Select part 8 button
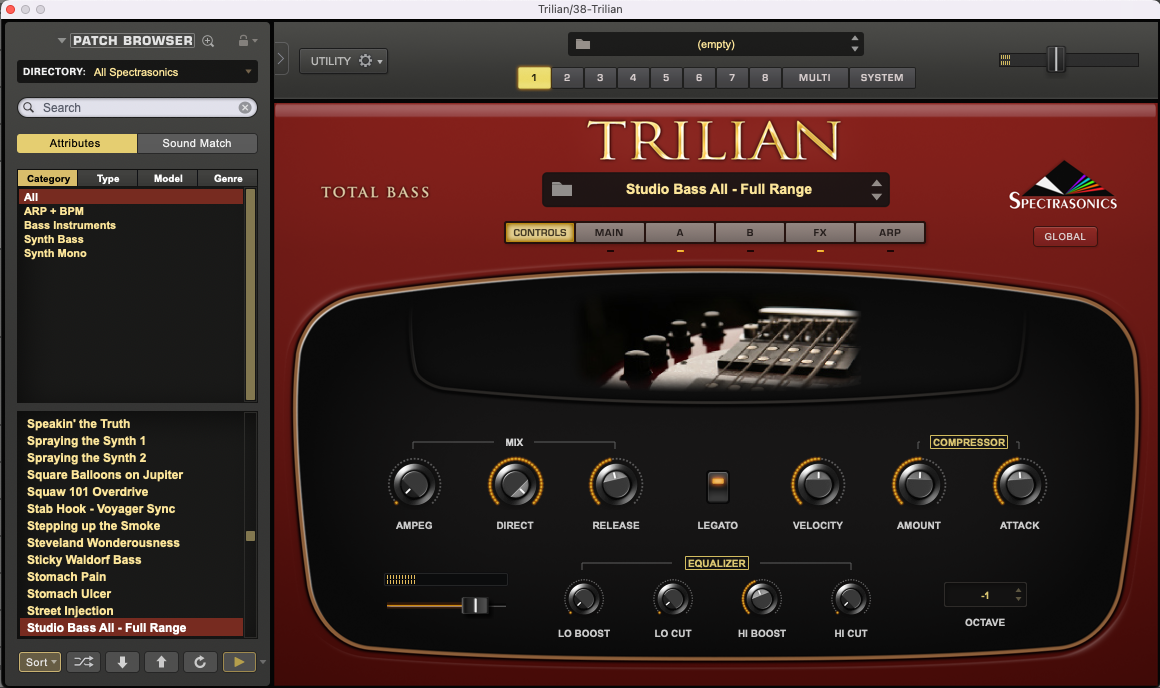Viewport: 1160px width, 688px height. 765,78
